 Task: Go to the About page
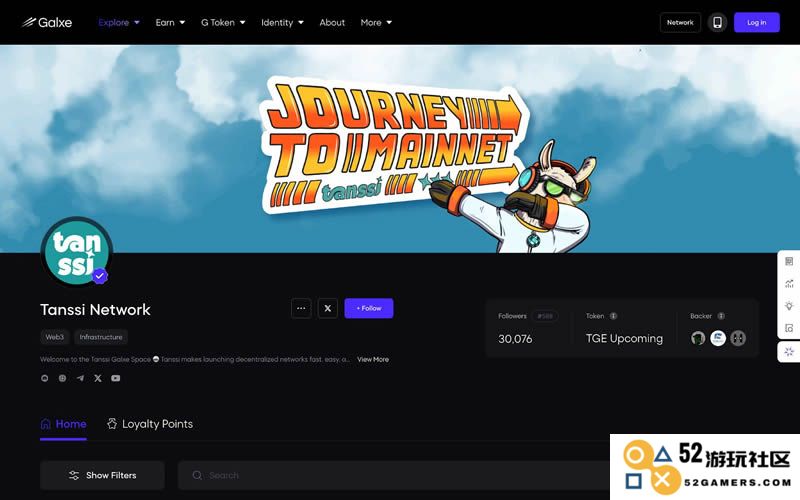coord(332,22)
